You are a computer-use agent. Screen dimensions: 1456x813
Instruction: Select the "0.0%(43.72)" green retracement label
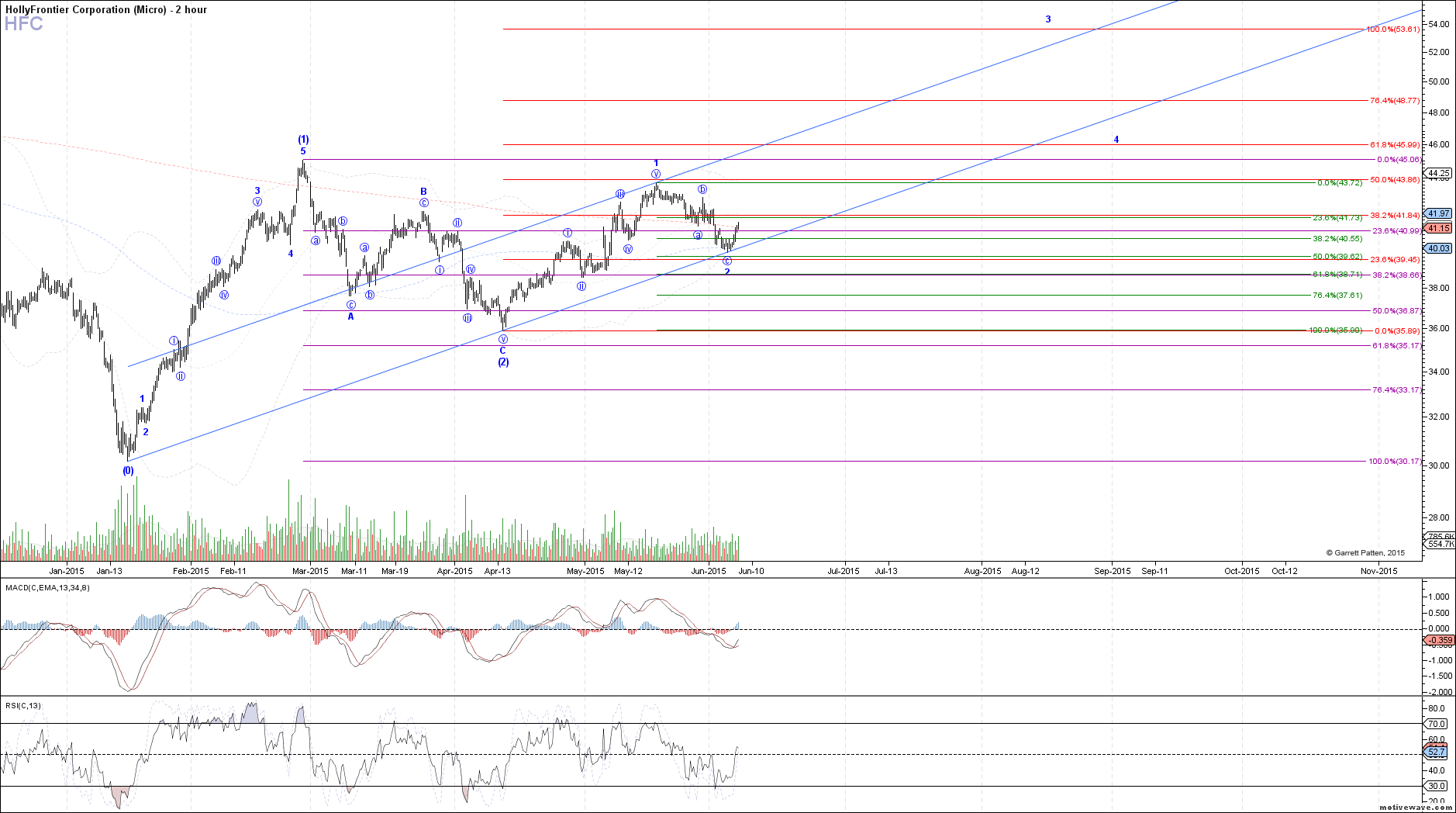(1340, 183)
